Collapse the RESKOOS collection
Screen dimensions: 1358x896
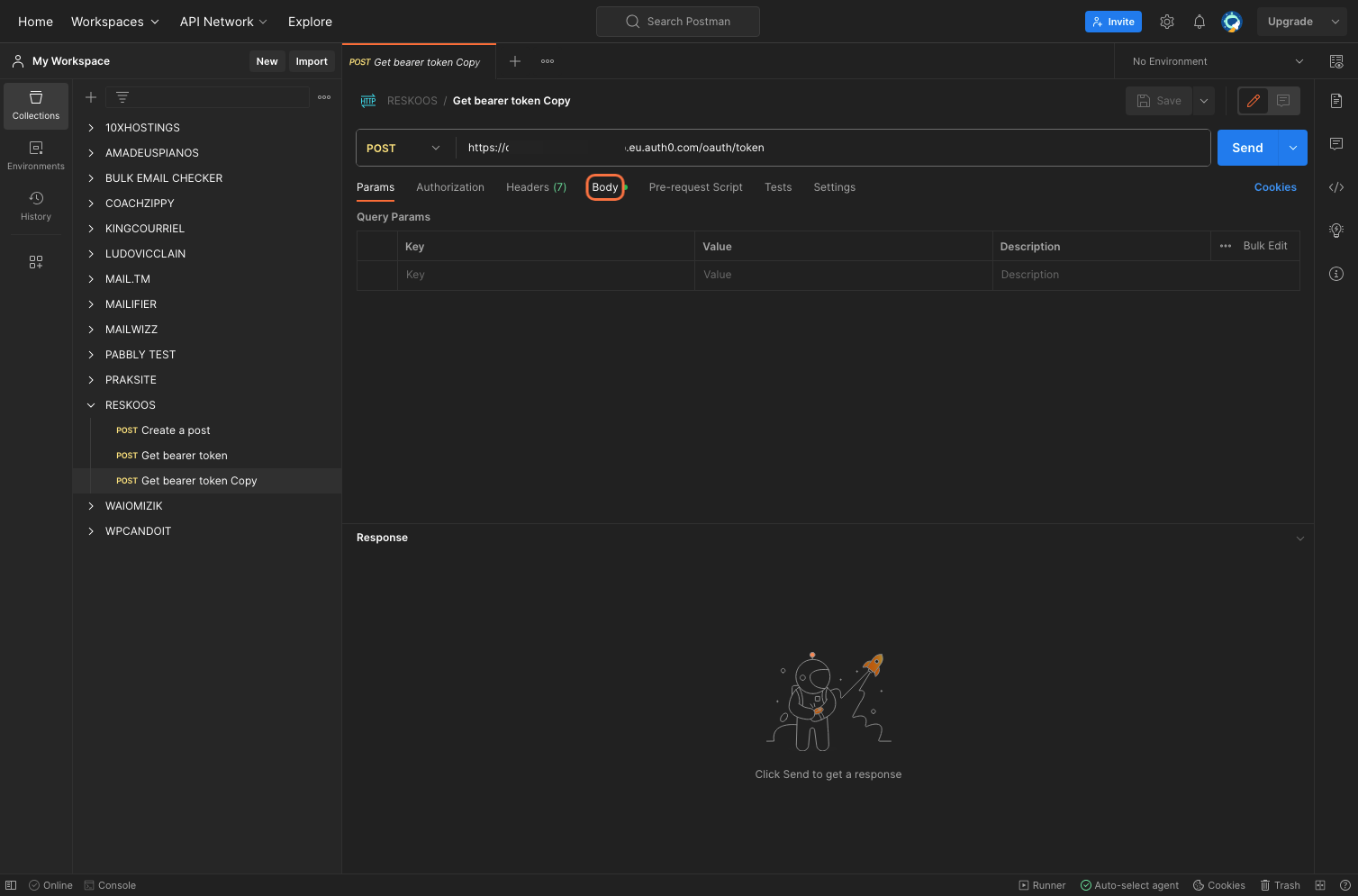91,405
